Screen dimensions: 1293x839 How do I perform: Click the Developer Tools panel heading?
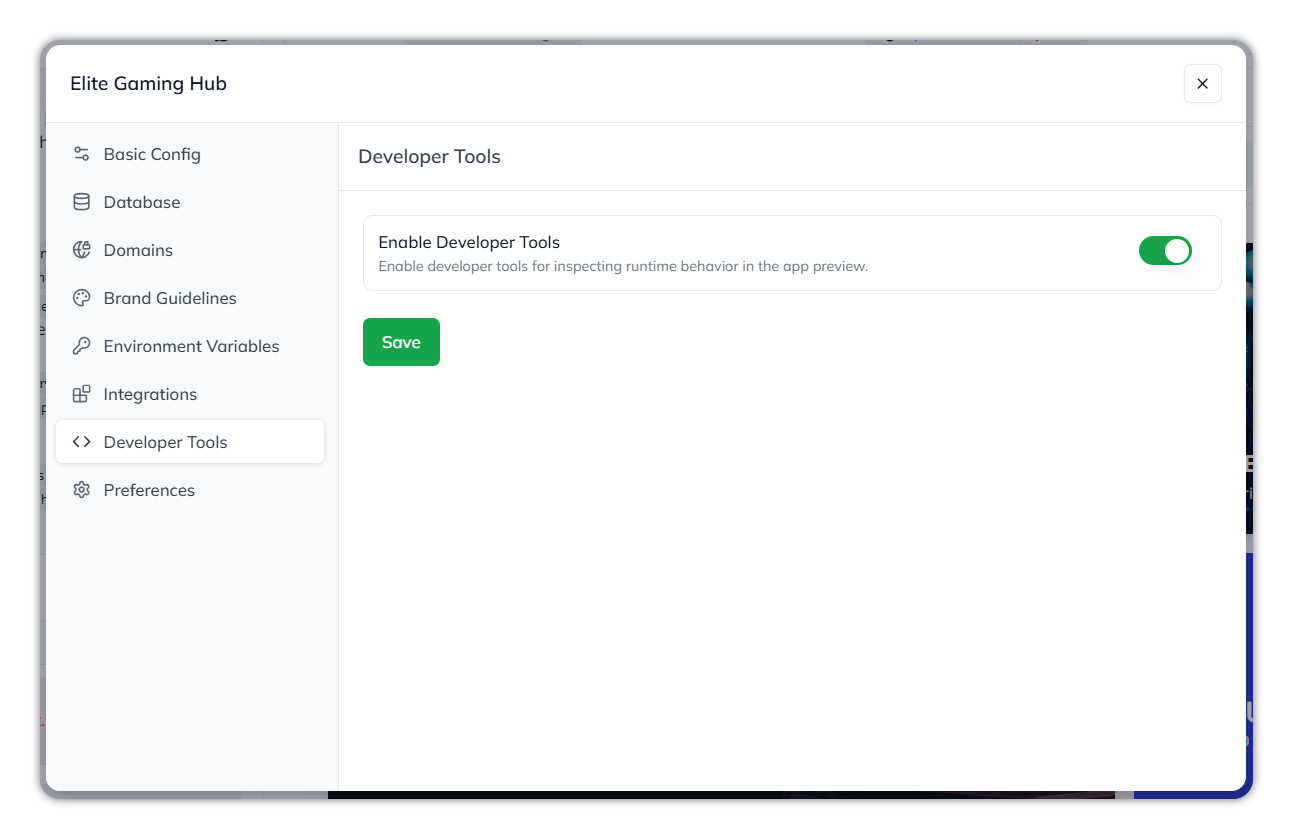click(x=429, y=157)
